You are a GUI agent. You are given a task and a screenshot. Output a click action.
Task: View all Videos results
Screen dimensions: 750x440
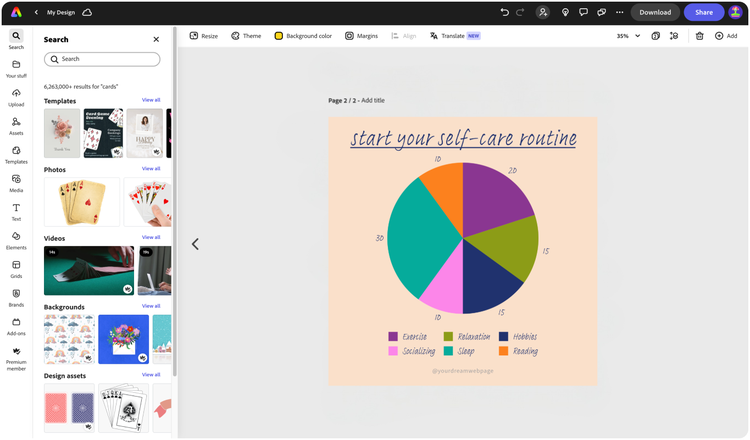[151, 237]
